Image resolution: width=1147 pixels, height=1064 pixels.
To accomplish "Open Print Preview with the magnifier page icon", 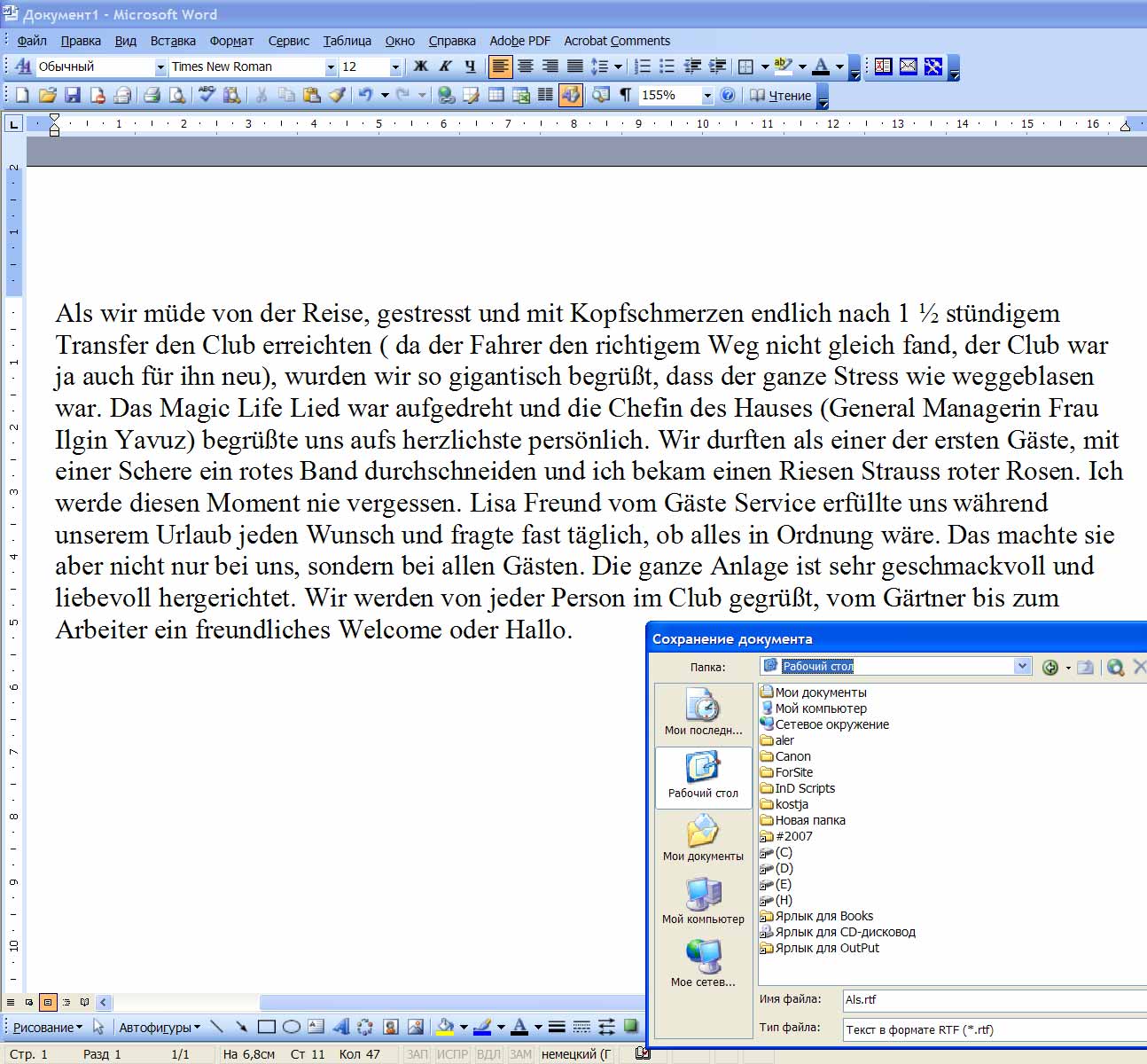I will (177, 95).
